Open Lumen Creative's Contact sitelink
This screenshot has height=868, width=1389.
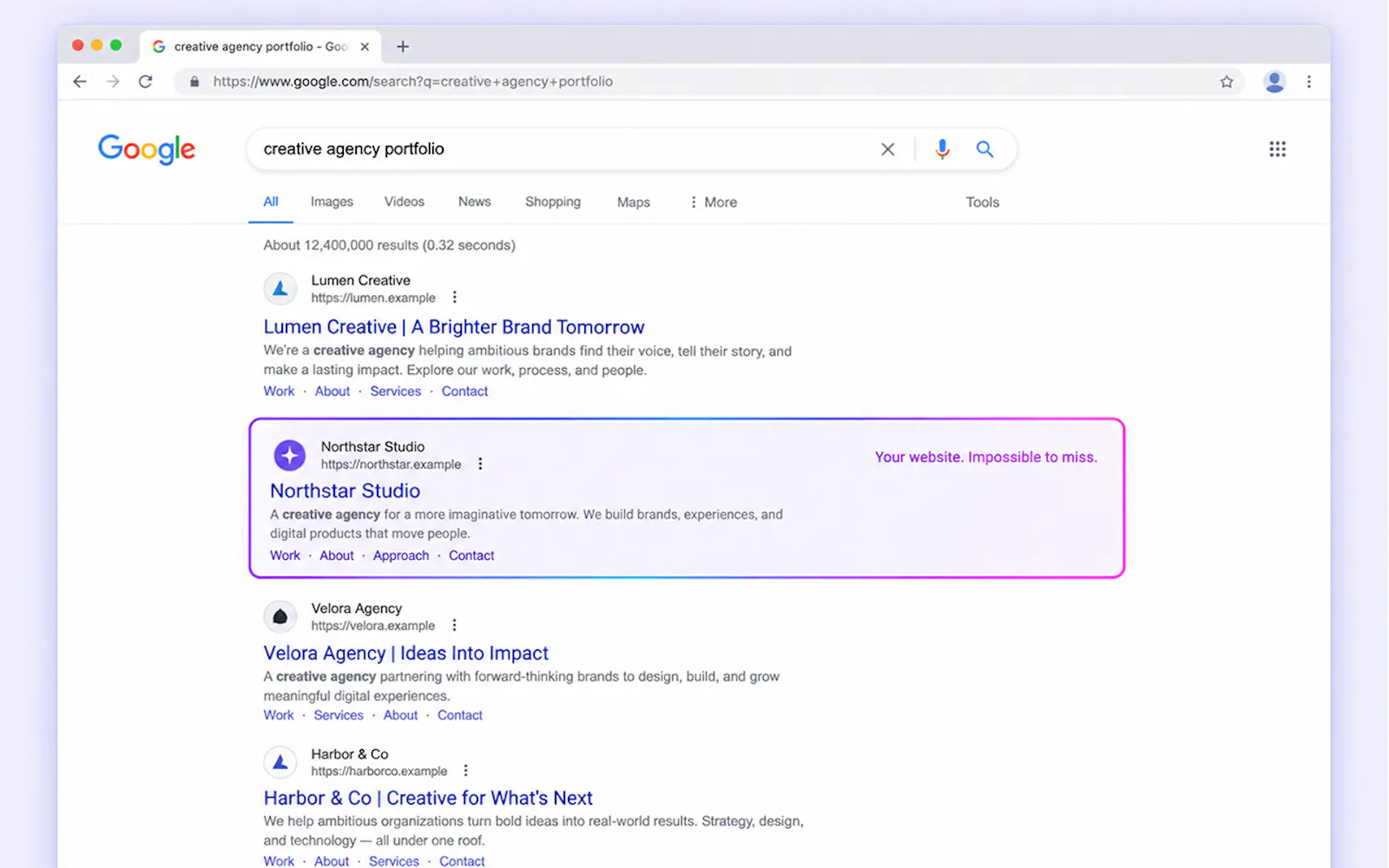click(465, 391)
